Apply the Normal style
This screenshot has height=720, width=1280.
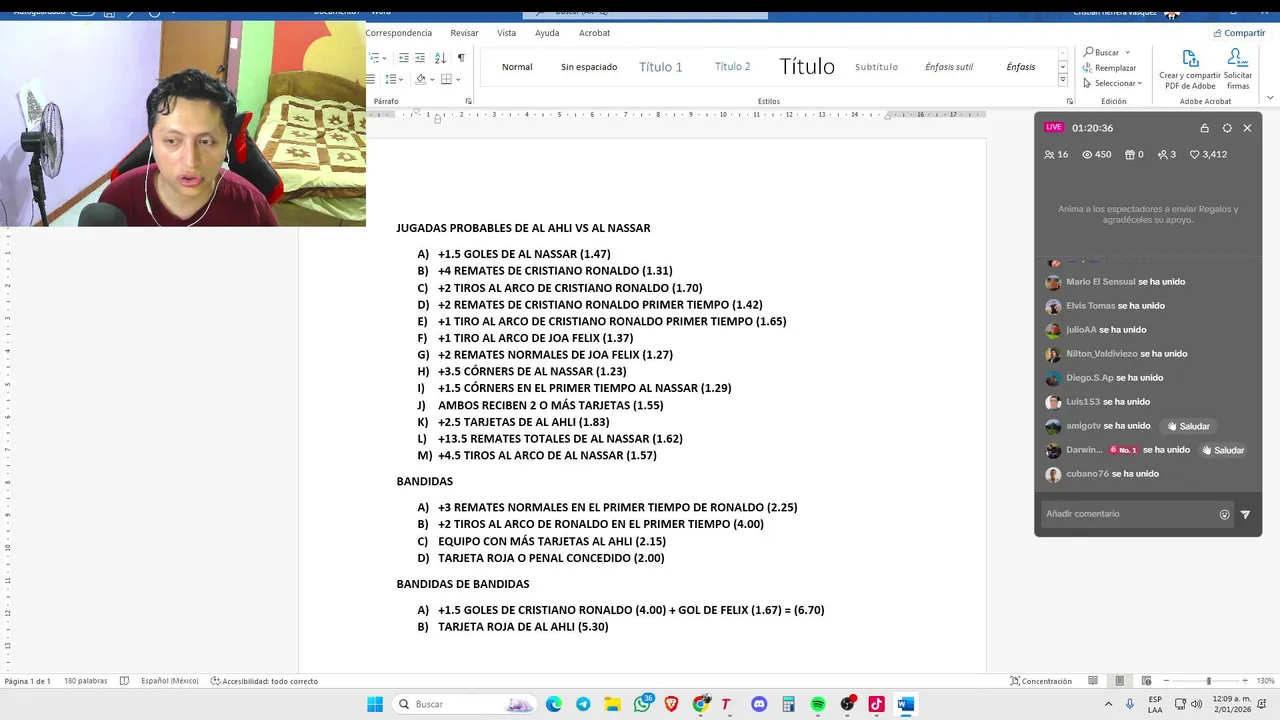(x=517, y=67)
